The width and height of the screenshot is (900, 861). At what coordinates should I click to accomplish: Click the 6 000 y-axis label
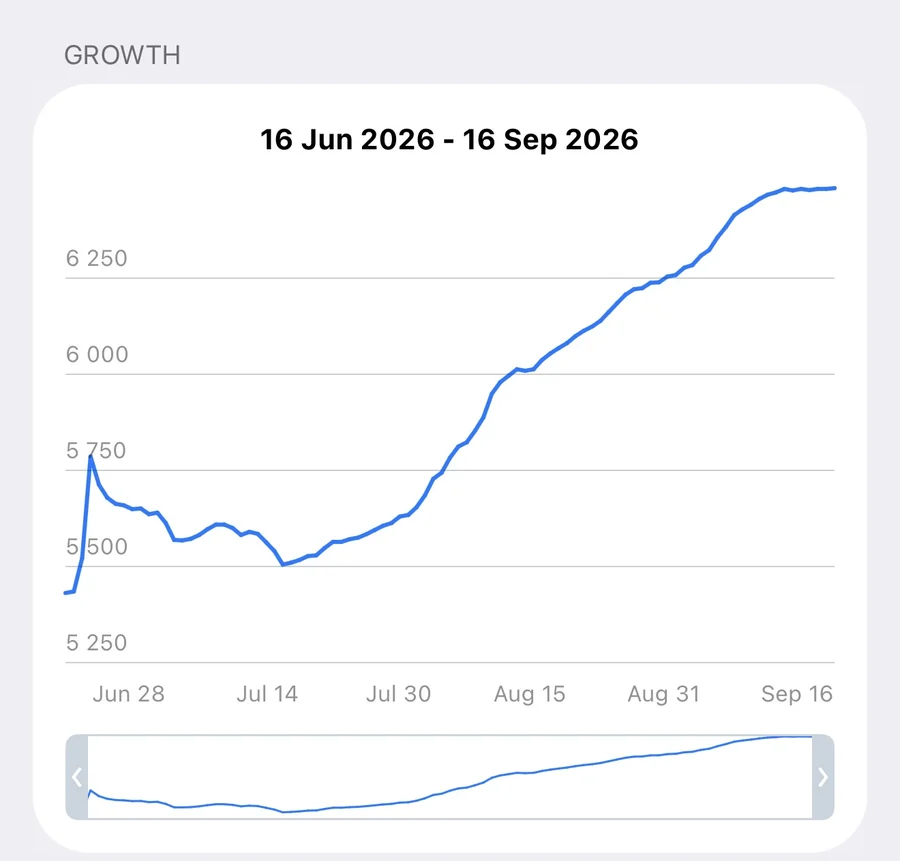[97, 354]
